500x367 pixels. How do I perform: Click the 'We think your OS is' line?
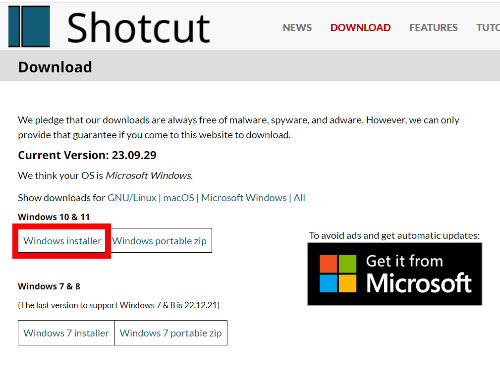(x=105, y=176)
